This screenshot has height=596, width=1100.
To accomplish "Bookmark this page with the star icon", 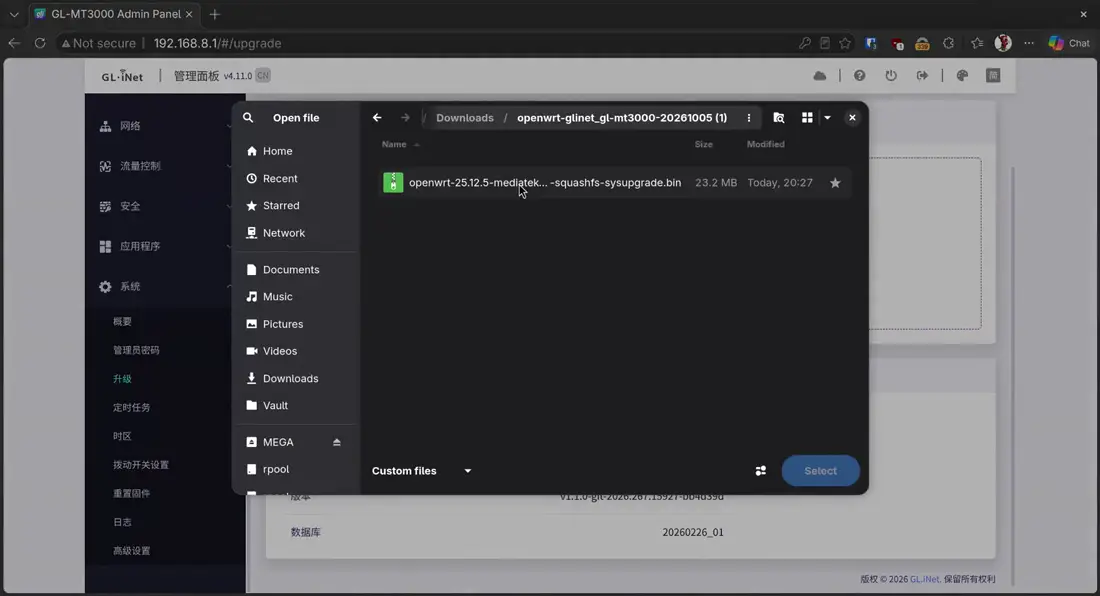I will tap(845, 43).
